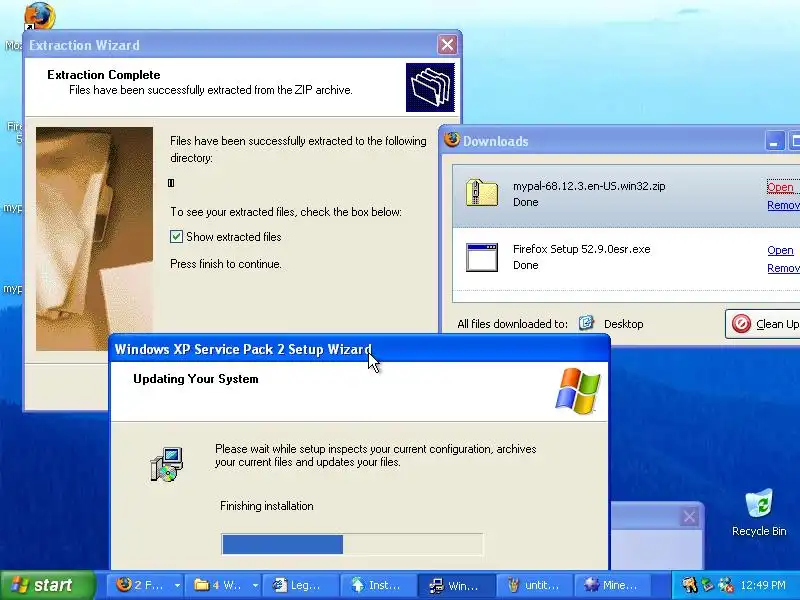
Task: Click the mypal-68.12.3.en-US.win32.zip file name
Action: pos(589,186)
